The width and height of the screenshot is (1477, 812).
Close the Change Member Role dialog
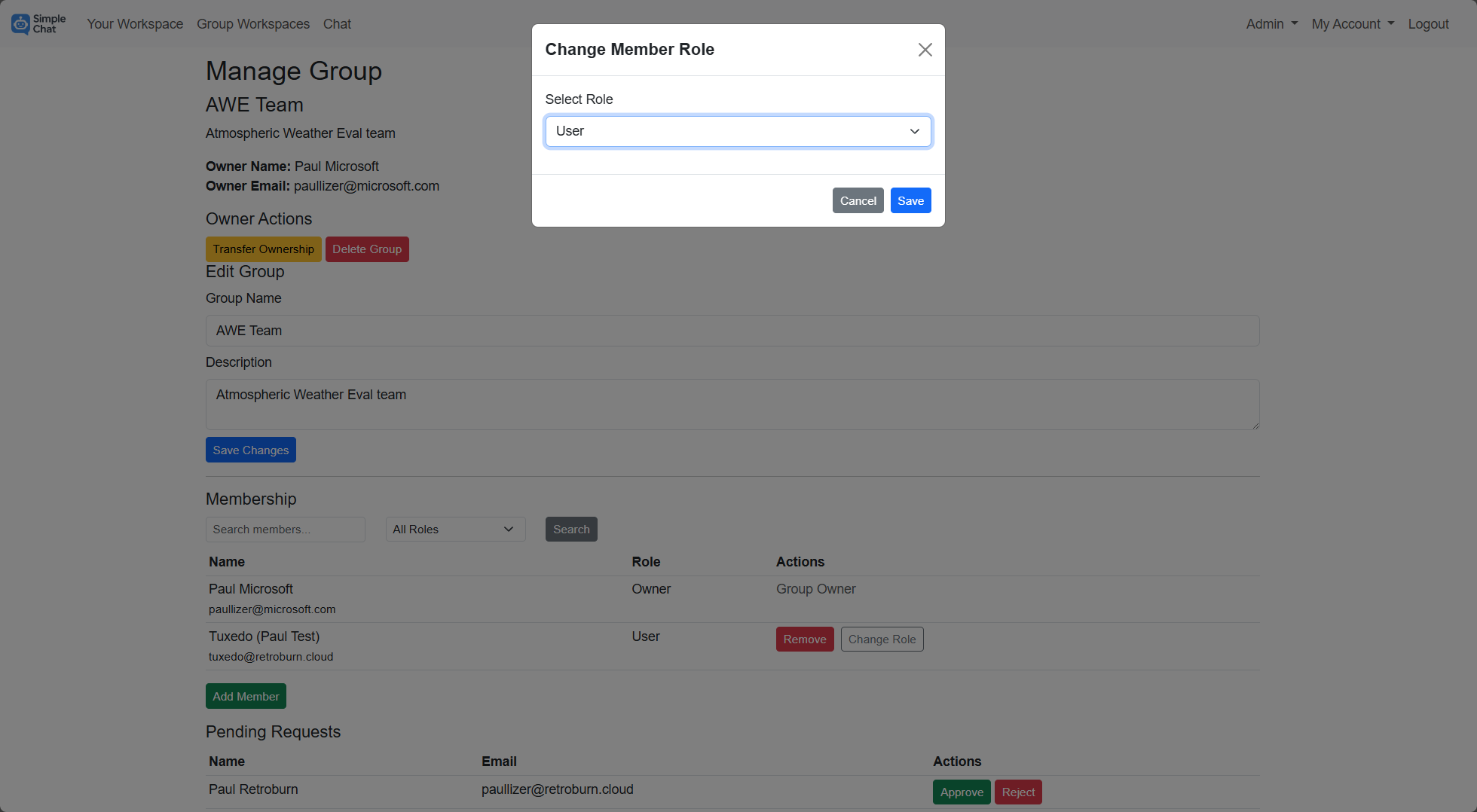tap(925, 49)
